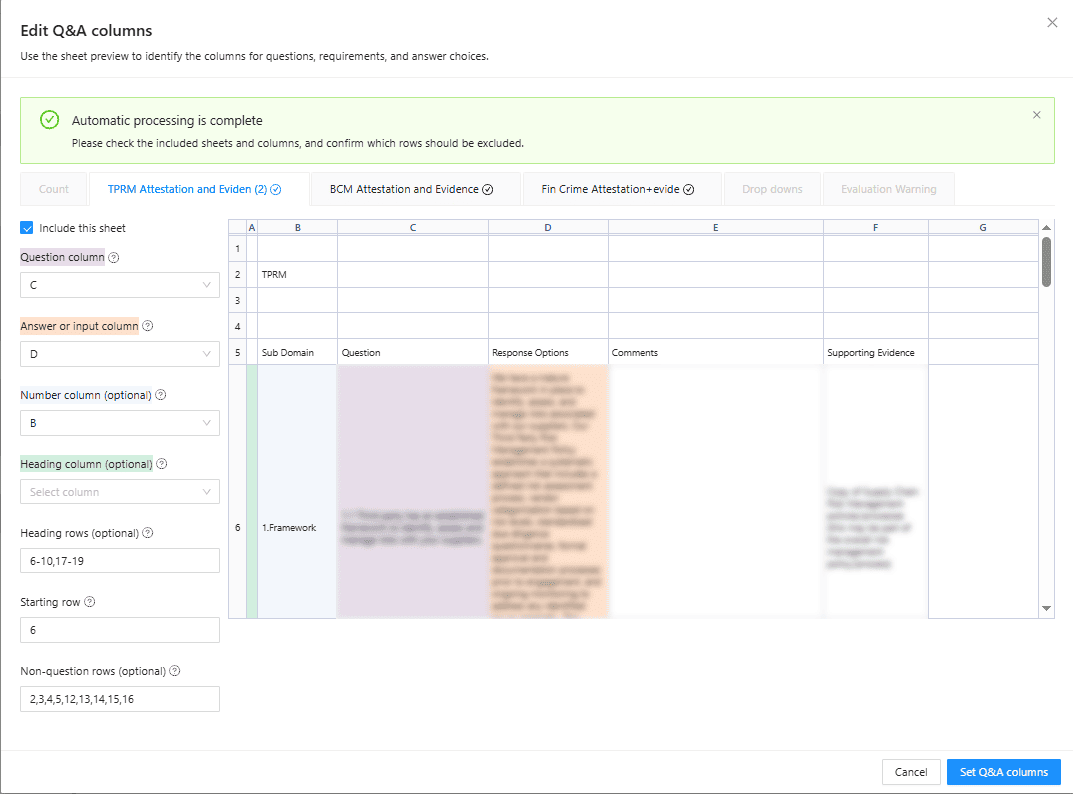
Task: Click the sheet preview scrollbar
Action: [1046, 264]
